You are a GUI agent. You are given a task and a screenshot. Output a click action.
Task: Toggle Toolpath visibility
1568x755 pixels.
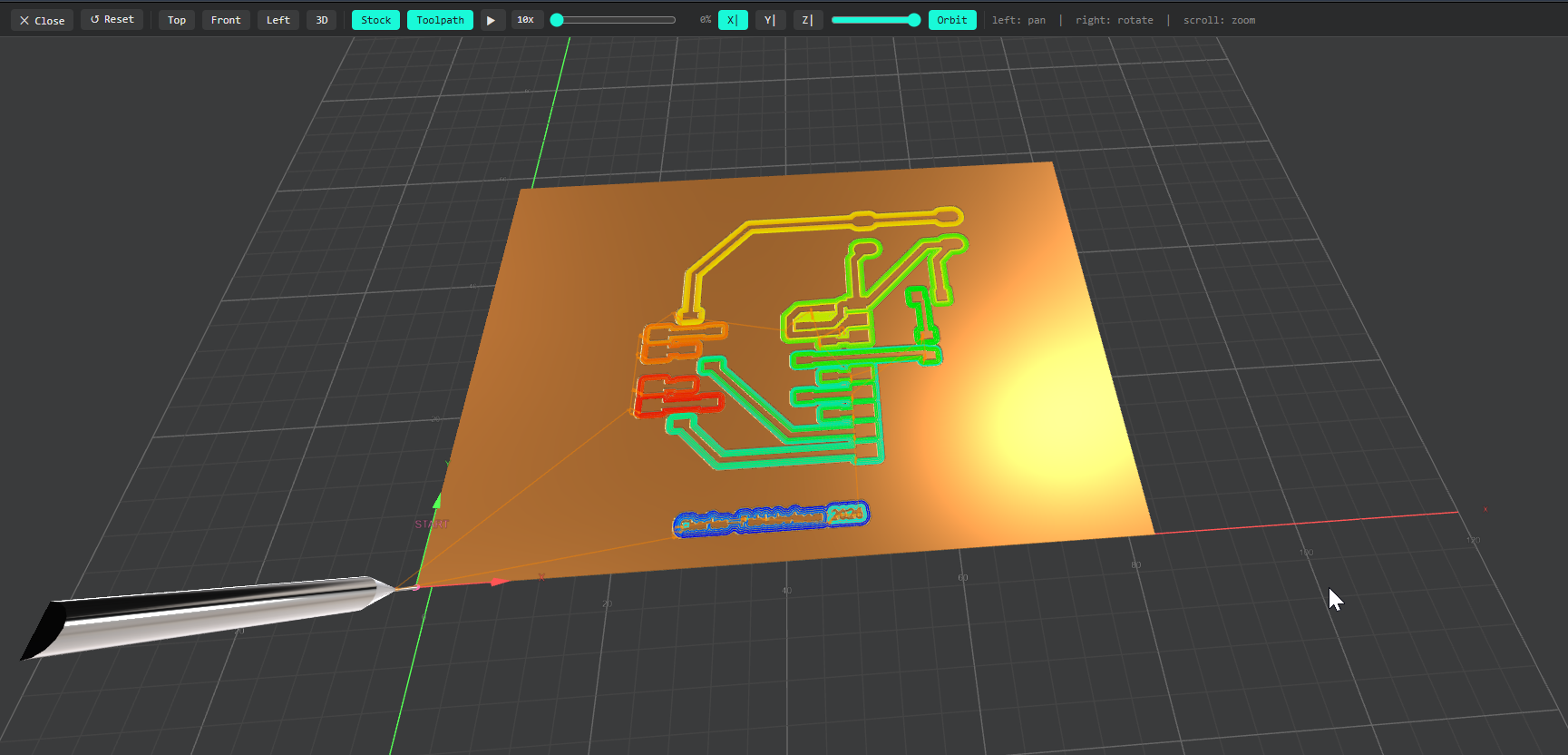(x=440, y=20)
